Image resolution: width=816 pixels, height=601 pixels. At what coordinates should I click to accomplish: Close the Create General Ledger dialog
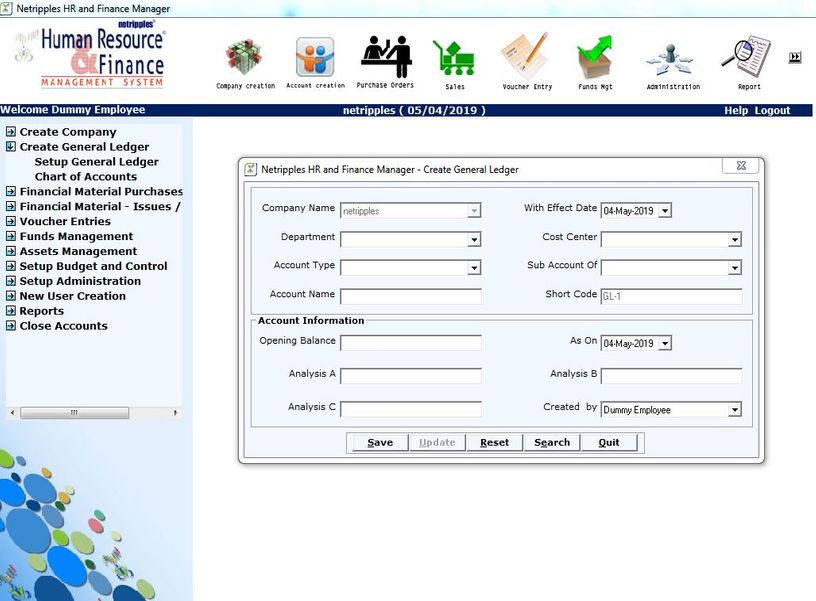point(741,165)
